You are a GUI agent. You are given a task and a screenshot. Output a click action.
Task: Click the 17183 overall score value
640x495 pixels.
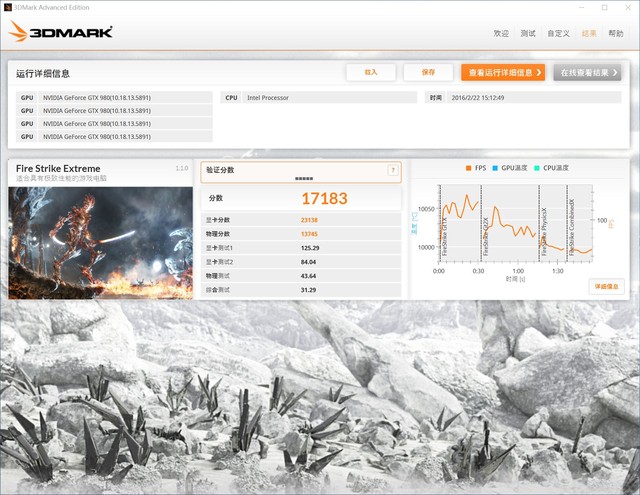click(324, 198)
